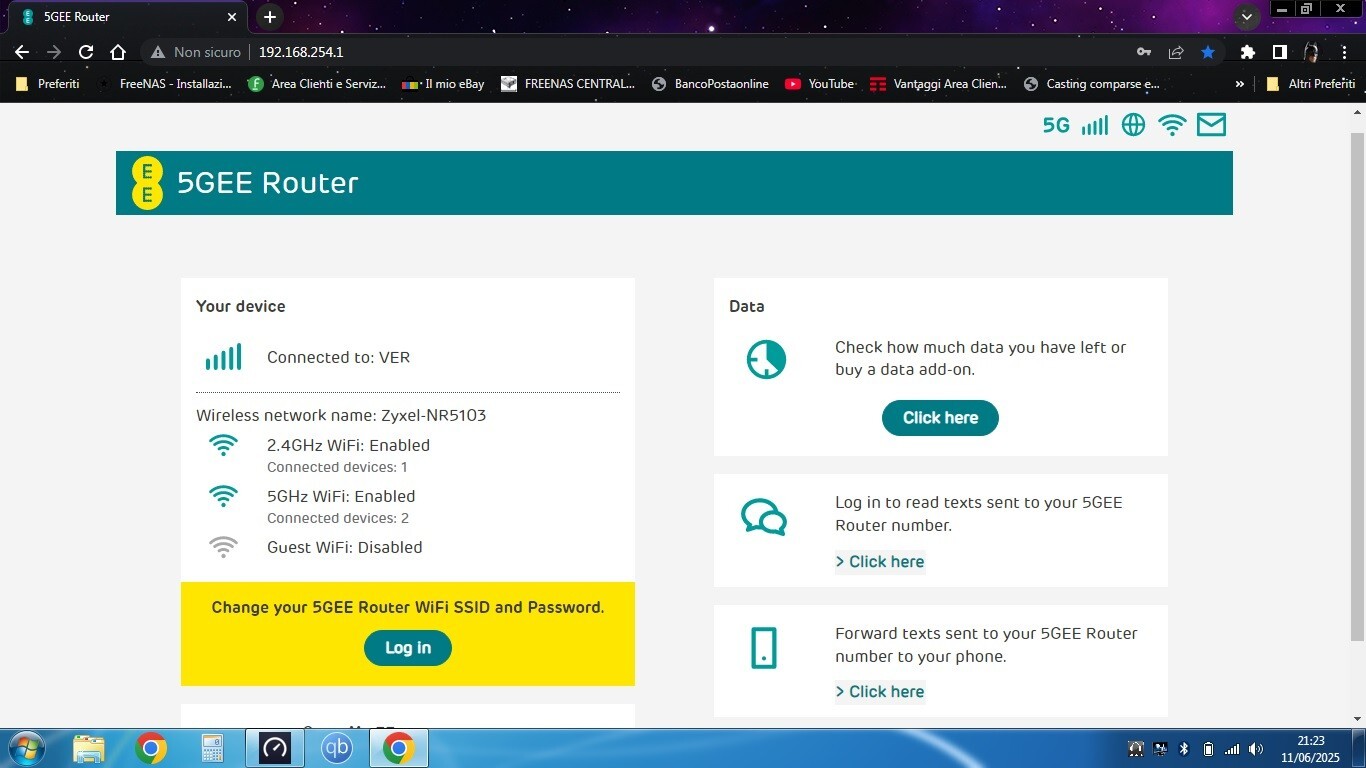The width and height of the screenshot is (1366, 768).
Task: Click the volume speaker tray icon
Action: click(x=1256, y=749)
